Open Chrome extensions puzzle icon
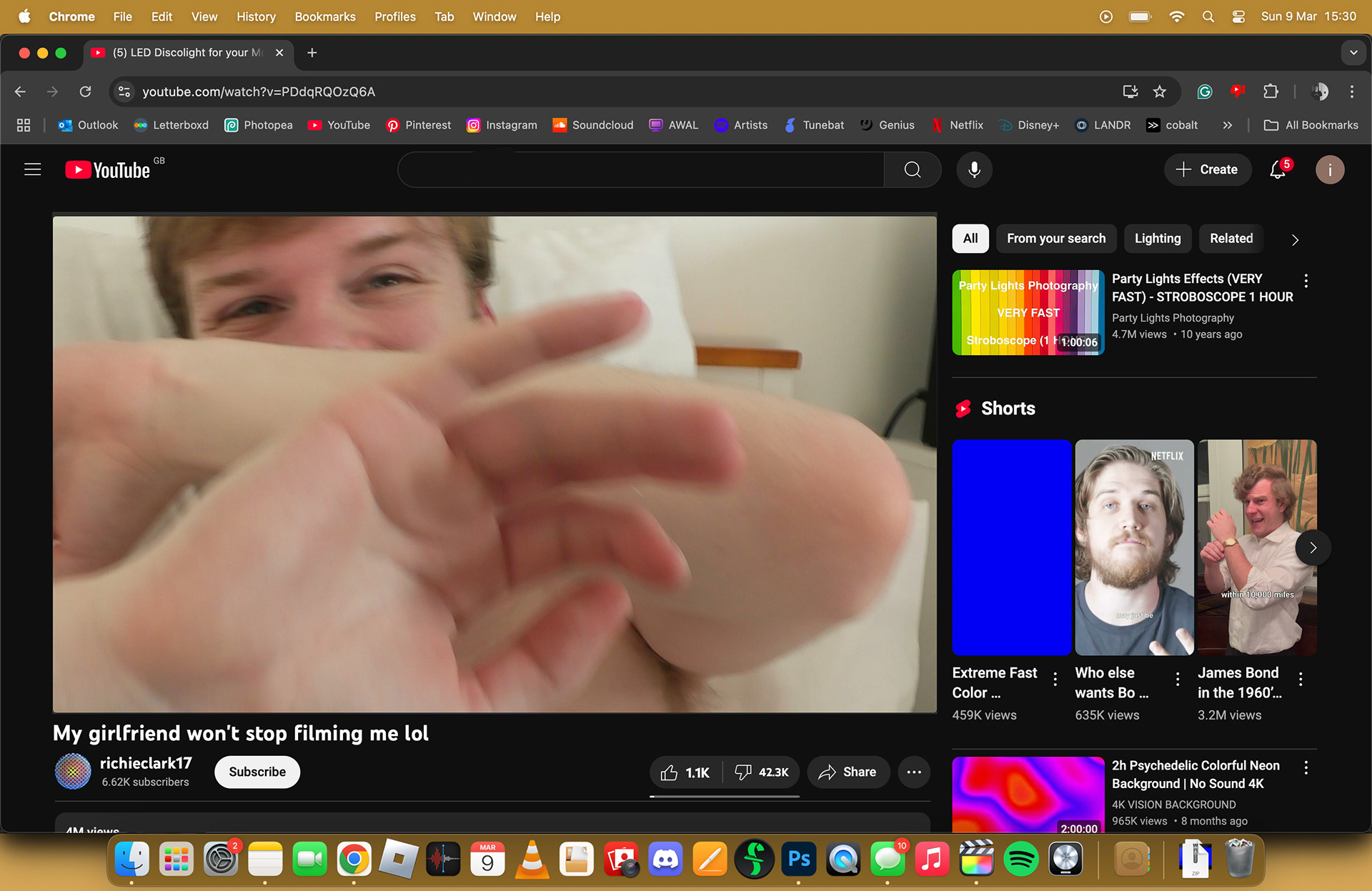 click(x=1271, y=91)
